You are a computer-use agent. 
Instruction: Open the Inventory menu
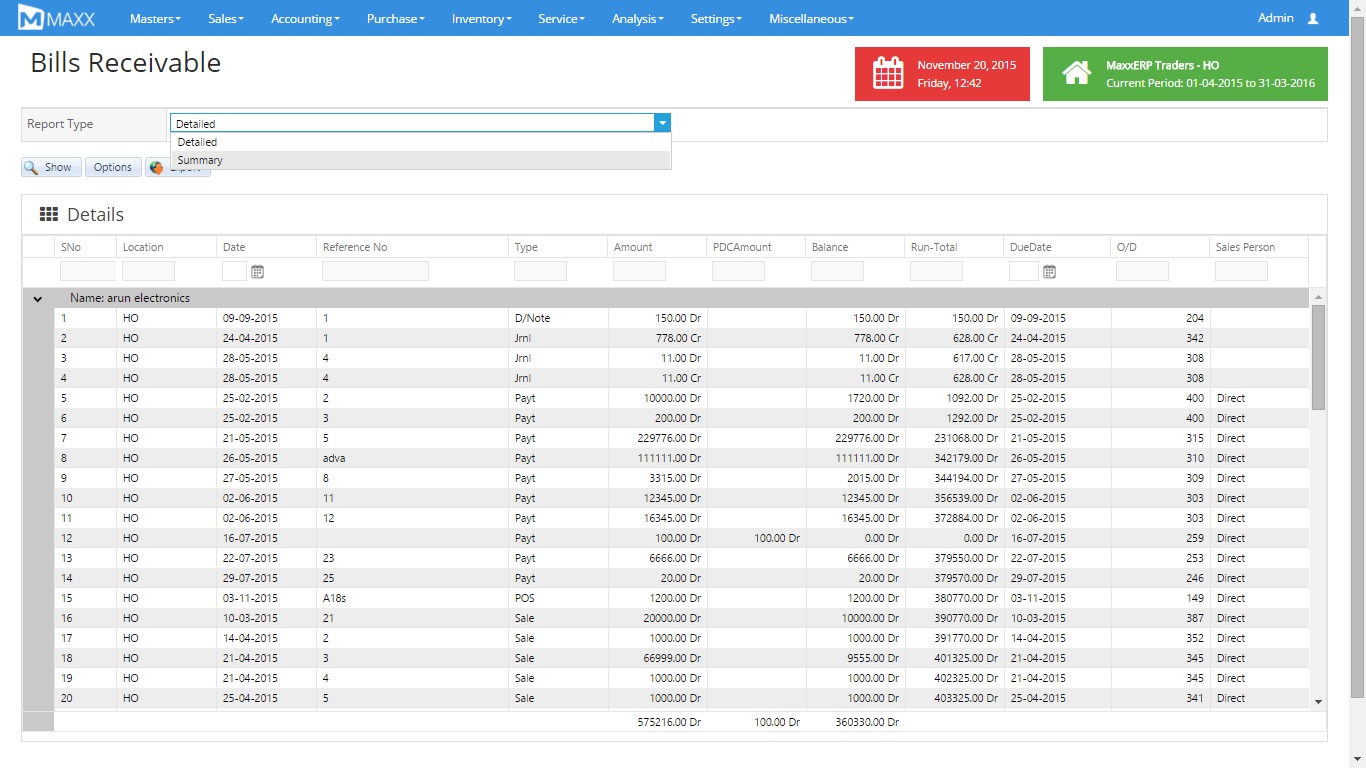pos(481,19)
